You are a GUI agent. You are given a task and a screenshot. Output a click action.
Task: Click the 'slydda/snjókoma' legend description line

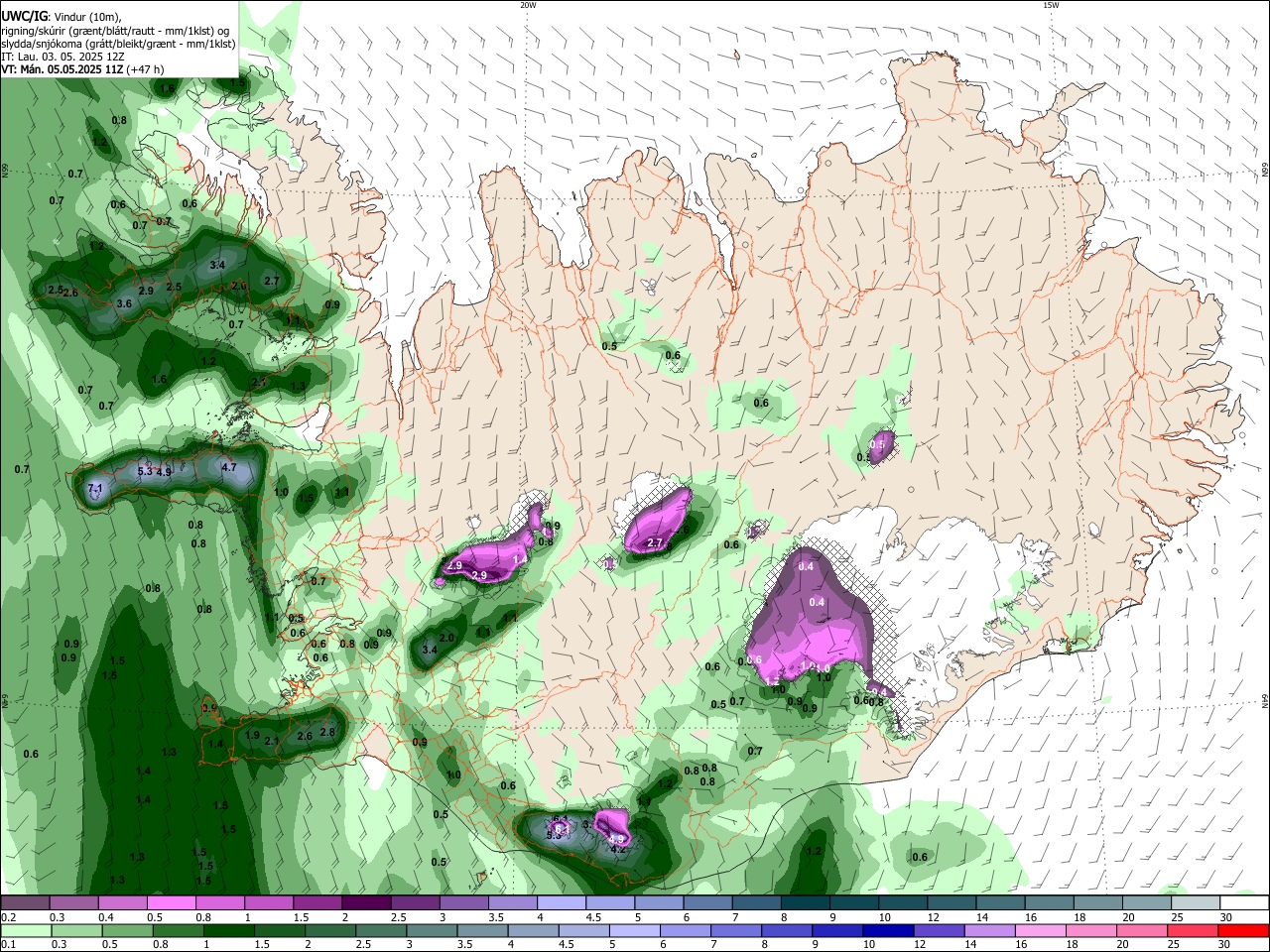point(118,44)
